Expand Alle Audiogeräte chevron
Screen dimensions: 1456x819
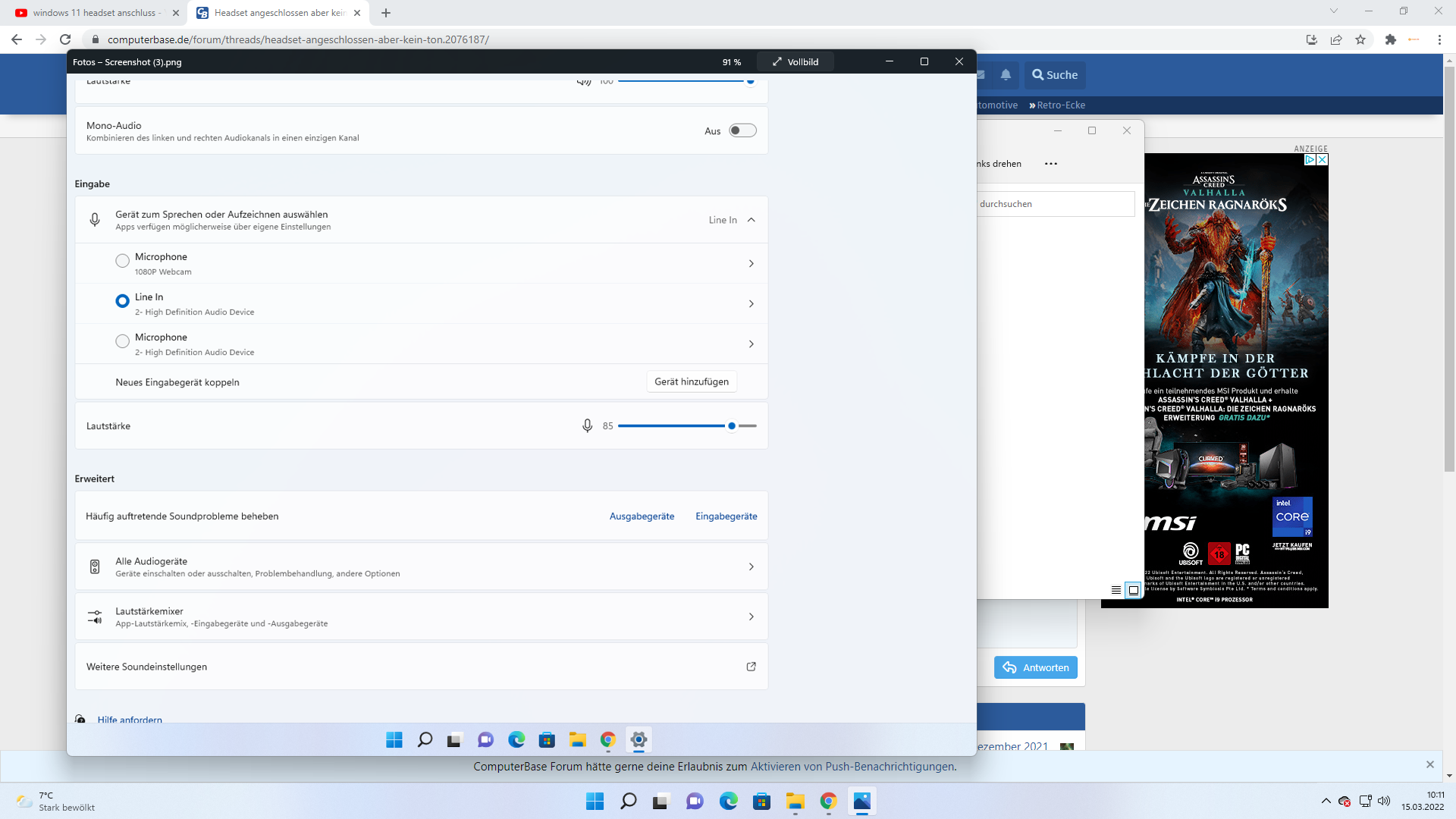[x=751, y=566]
